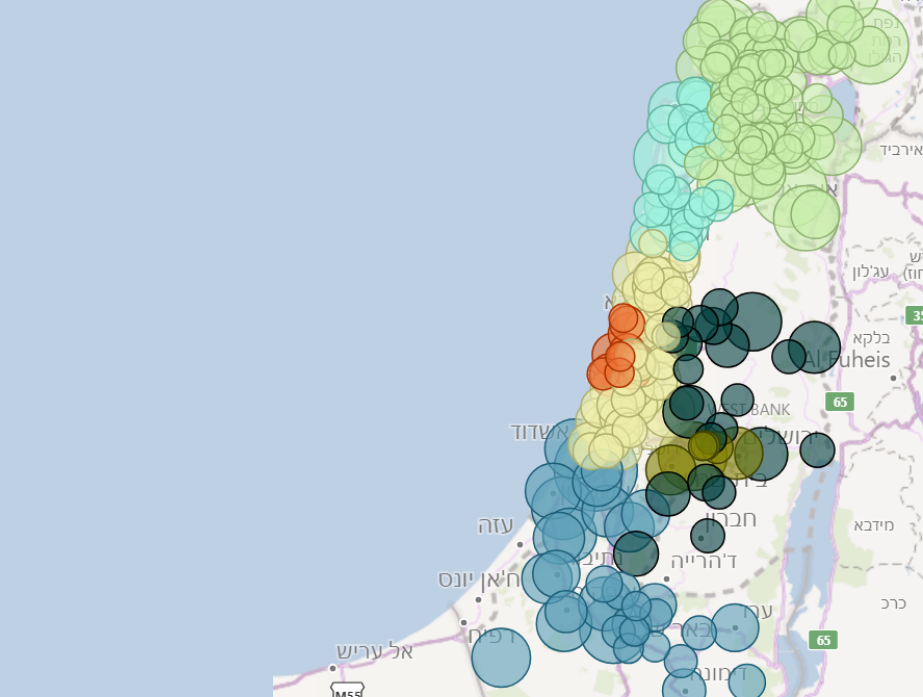Select the lone dark teal bubble east of Jerusalem
This screenshot has height=697, width=923.
pos(817,450)
